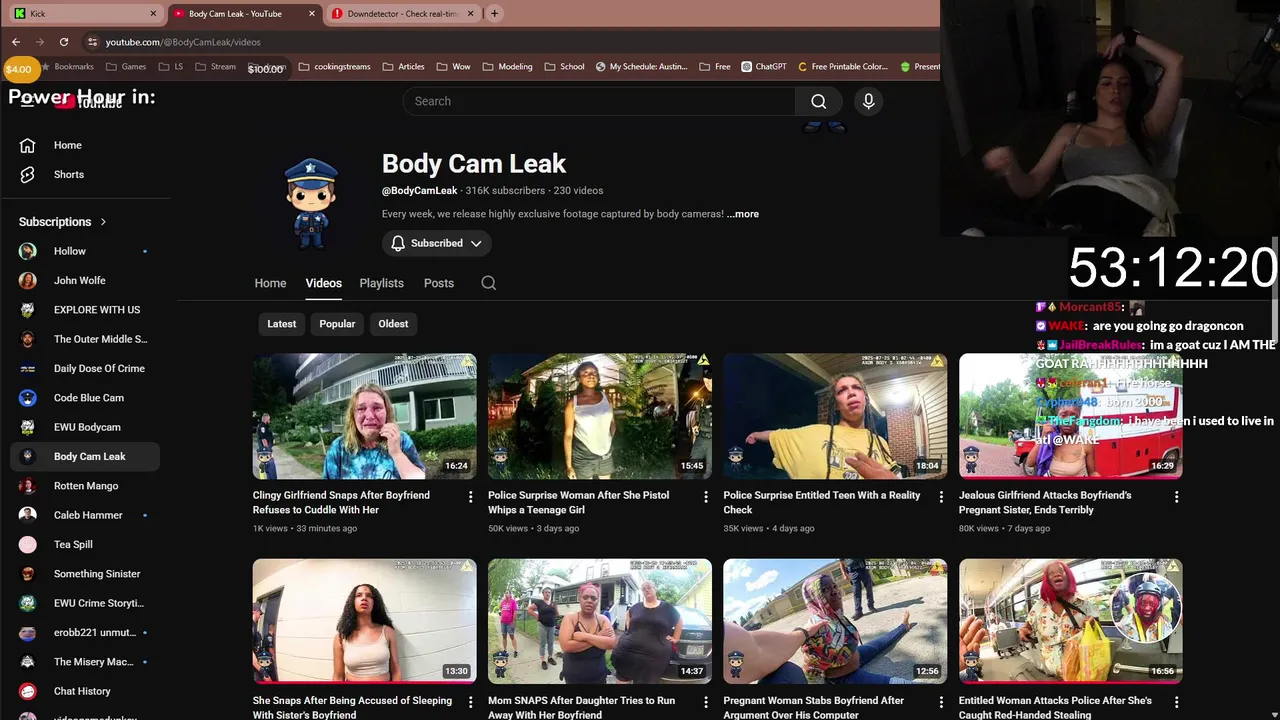Viewport: 1280px width, 720px height.
Task: Open Something Sinister subscription channel
Action: [85, 574]
